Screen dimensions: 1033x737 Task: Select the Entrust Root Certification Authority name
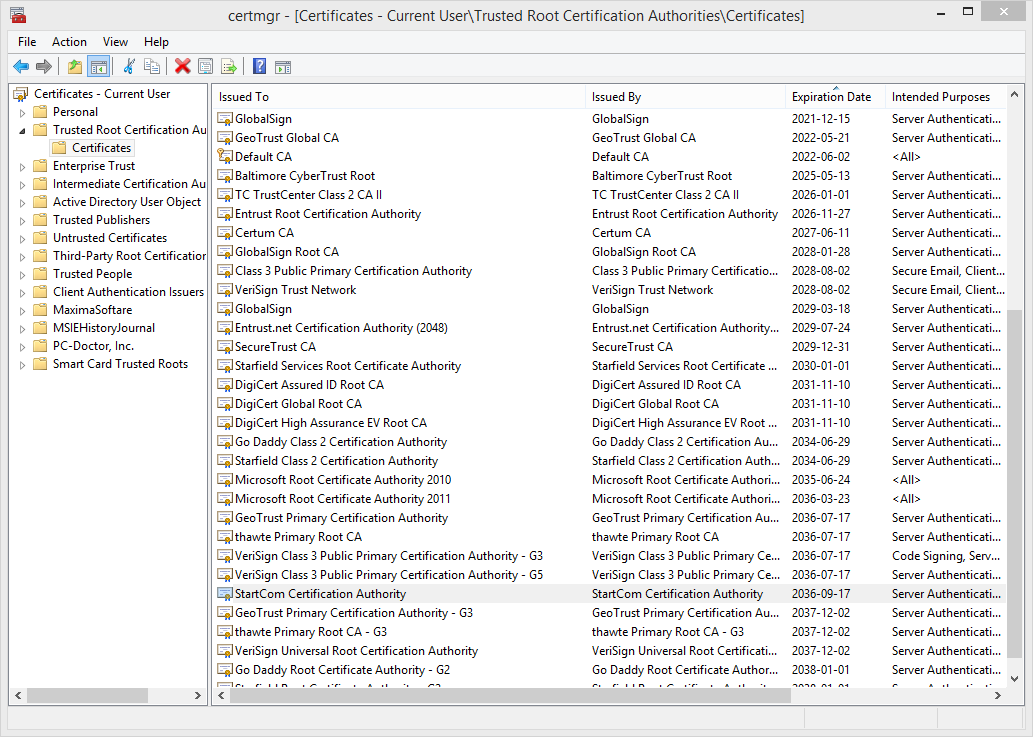click(328, 214)
